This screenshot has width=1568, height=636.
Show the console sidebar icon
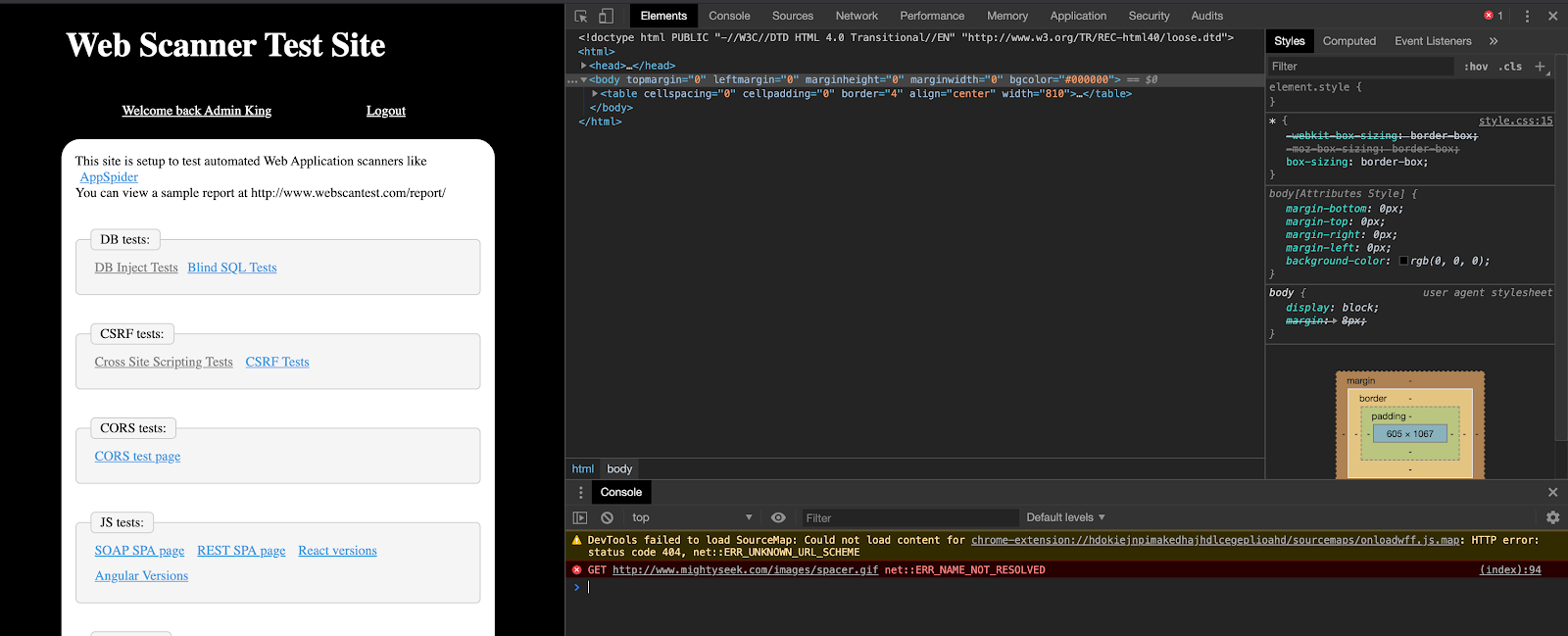[580, 517]
